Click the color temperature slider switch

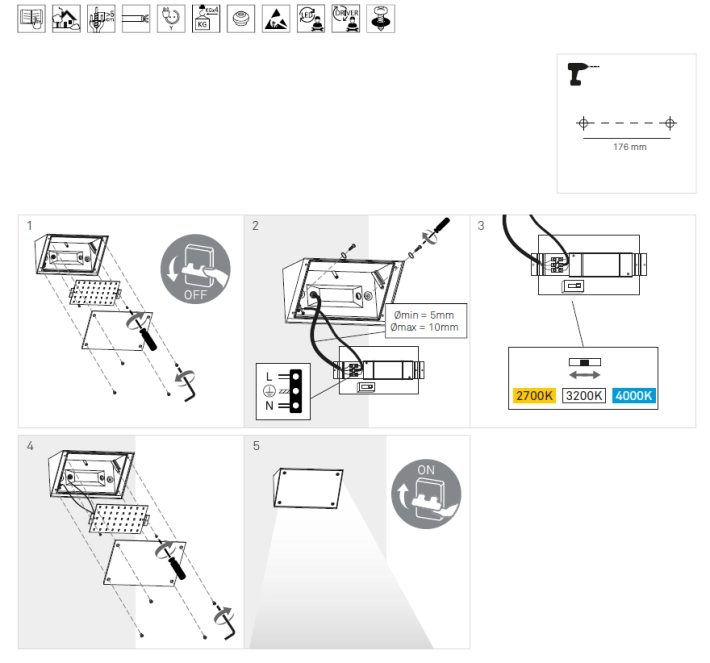(585, 362)
